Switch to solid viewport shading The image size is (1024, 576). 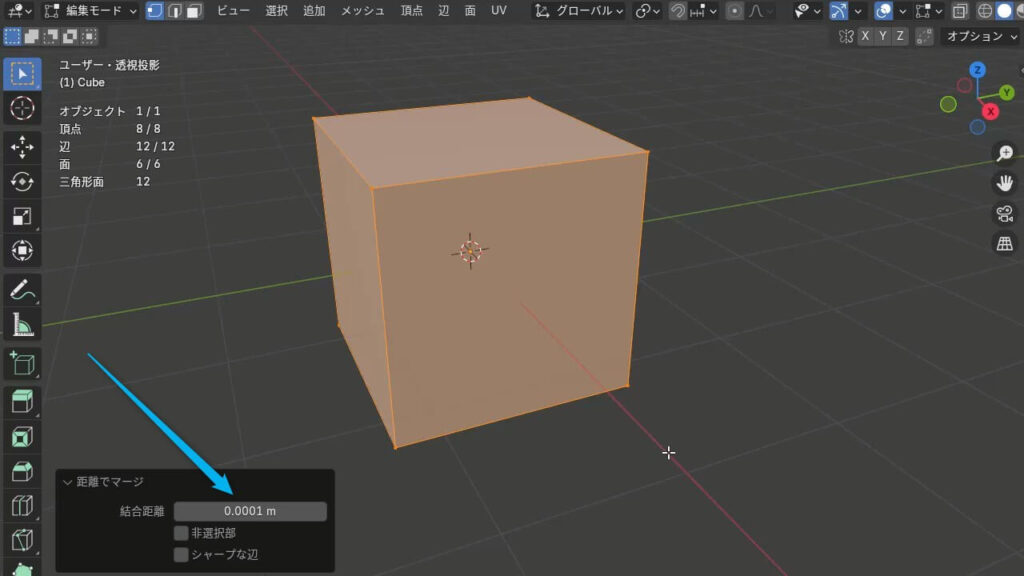tap(1004, 11)
